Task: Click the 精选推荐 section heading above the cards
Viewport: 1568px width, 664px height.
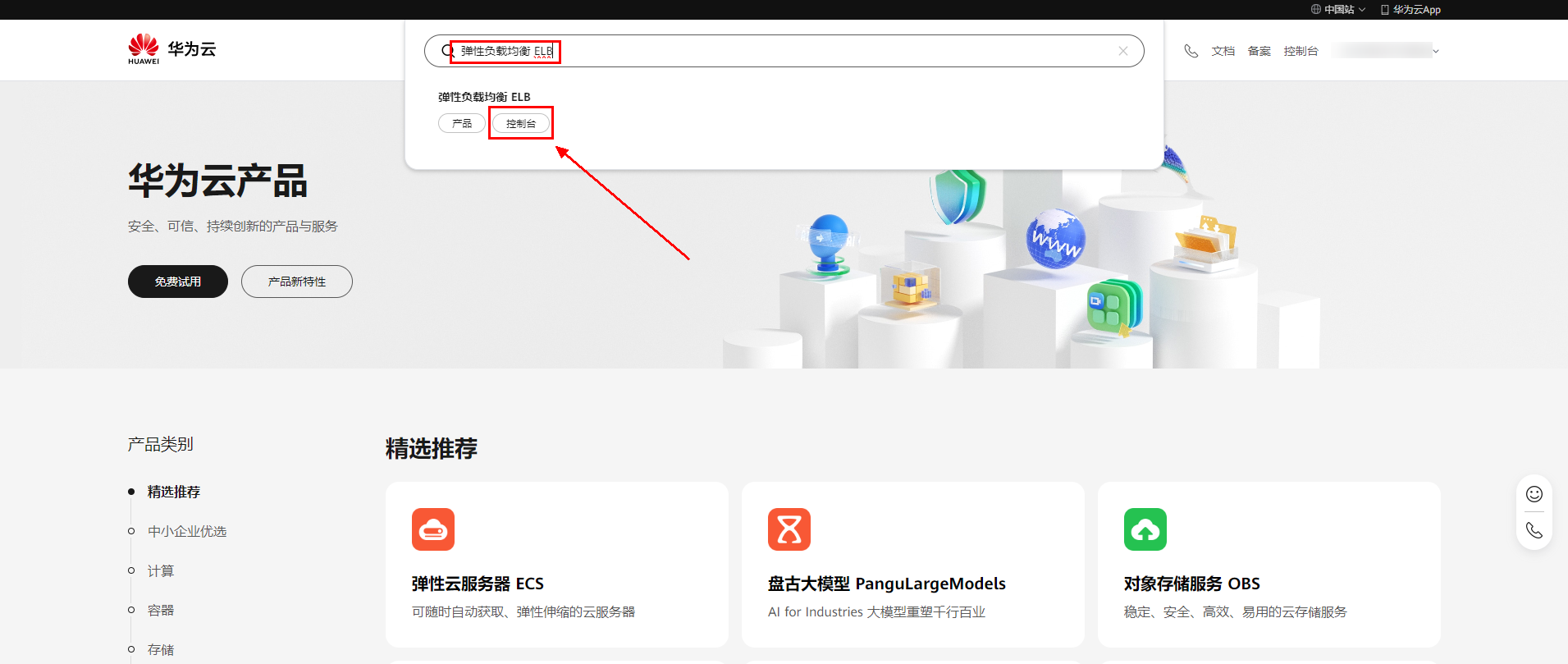Action: click(x=432, y=448)
